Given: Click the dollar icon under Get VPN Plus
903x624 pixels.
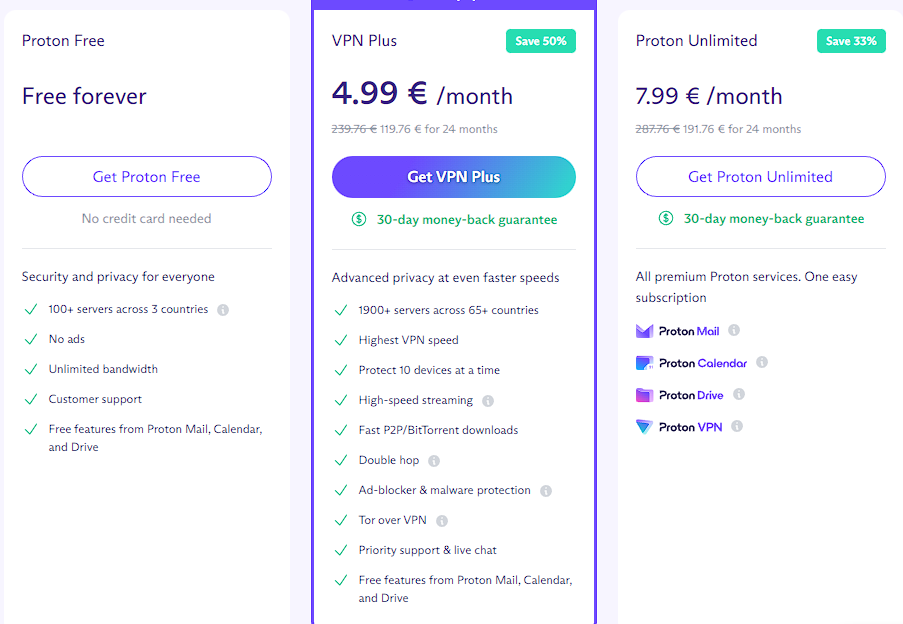Looking at the screenshot, I should point(359,219).
